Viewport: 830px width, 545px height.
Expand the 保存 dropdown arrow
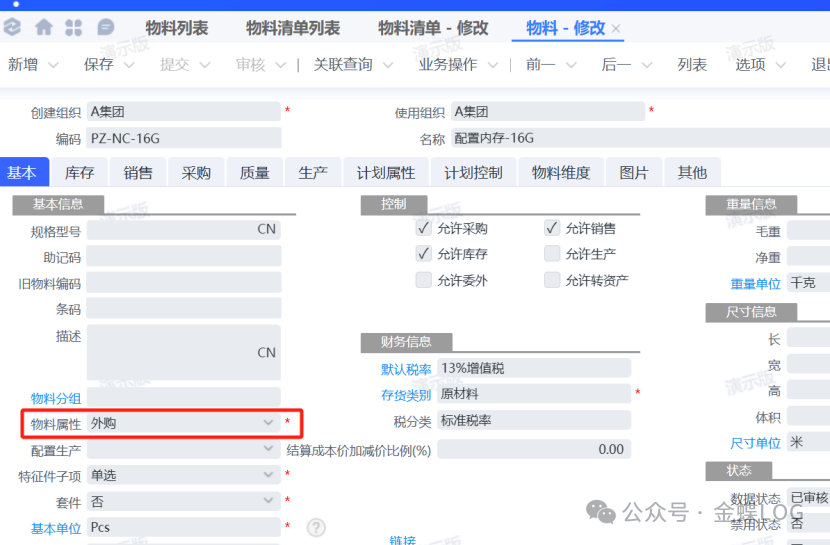tap(129, 65)
